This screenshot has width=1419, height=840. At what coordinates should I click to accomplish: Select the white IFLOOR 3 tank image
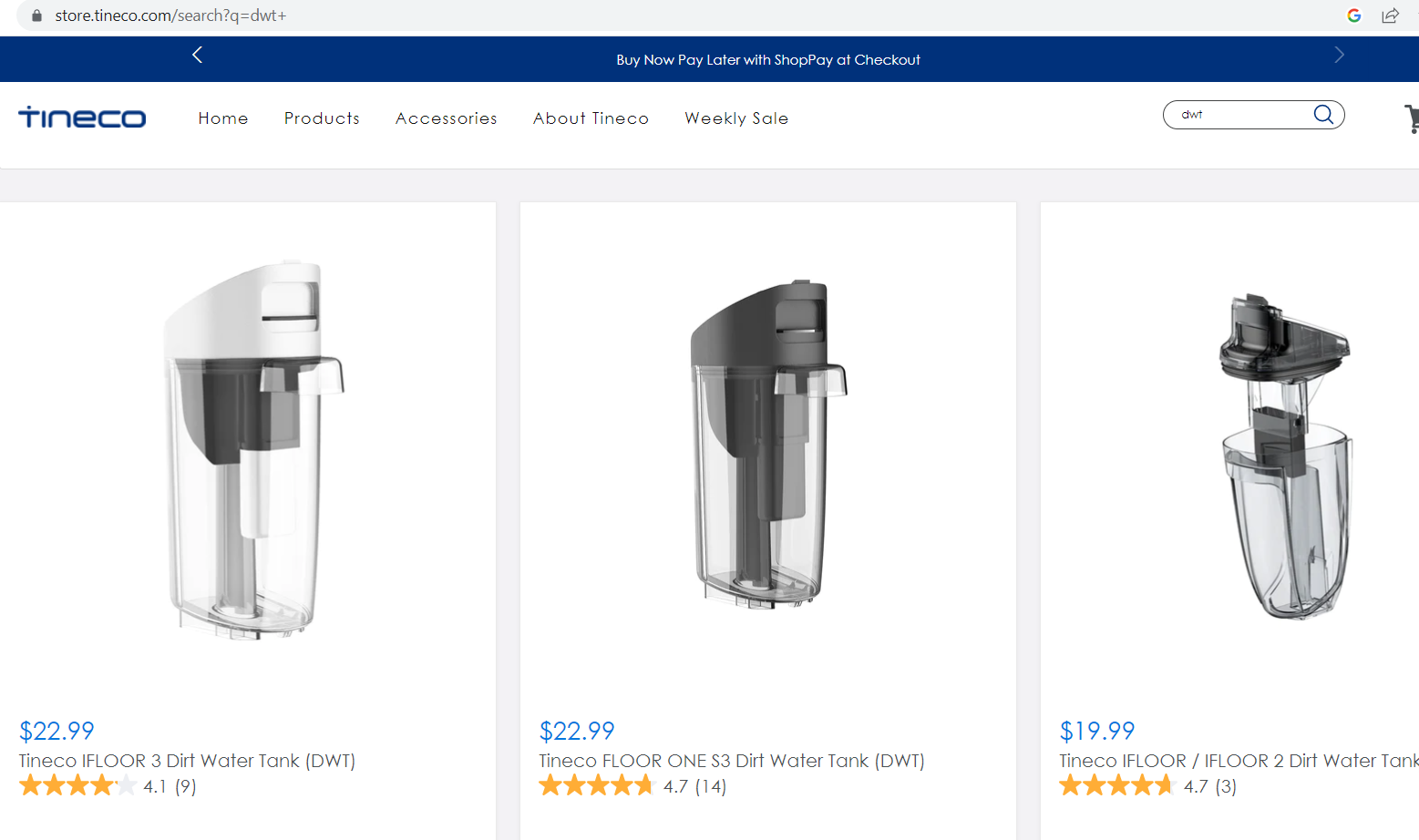253,450
